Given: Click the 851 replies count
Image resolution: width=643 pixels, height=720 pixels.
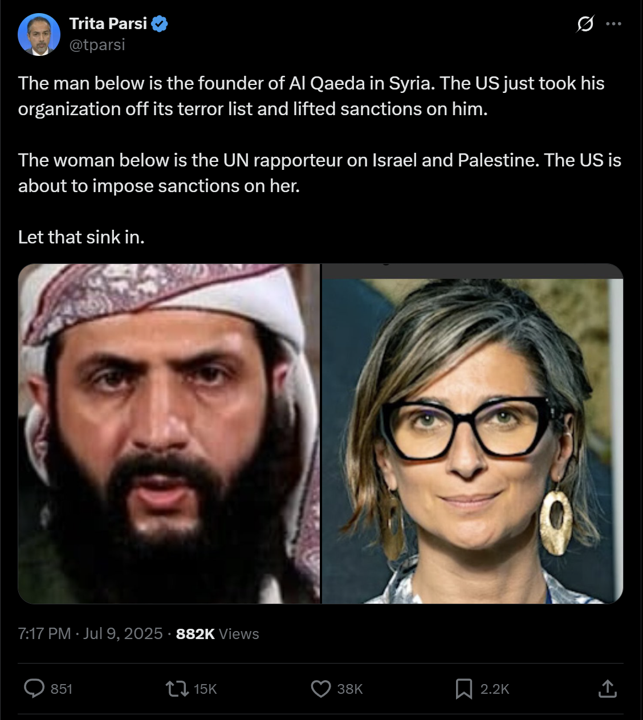Looking at the screenshot, I should coord(62,689).
